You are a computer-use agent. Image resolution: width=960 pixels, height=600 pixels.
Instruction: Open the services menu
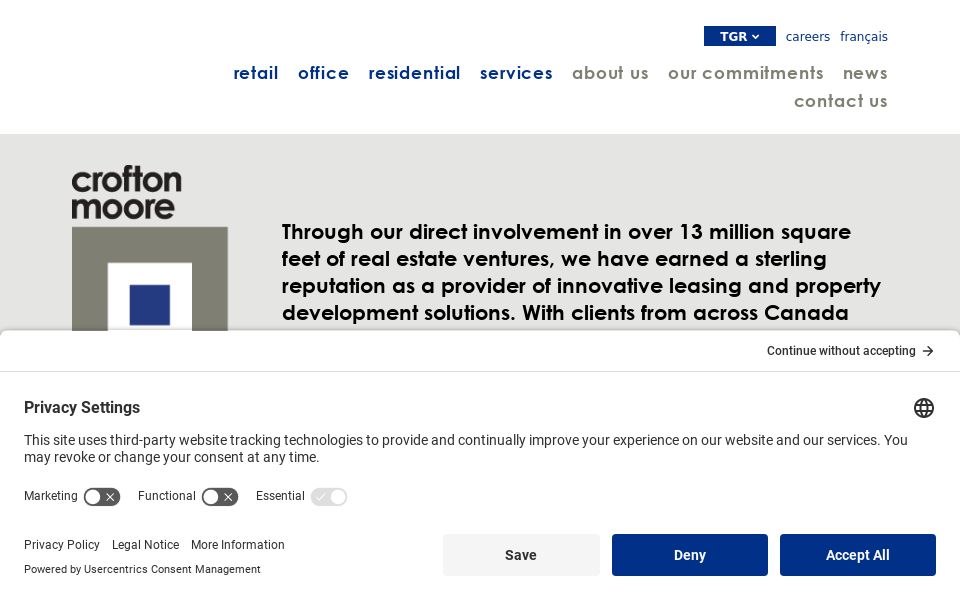coord(516,73)
